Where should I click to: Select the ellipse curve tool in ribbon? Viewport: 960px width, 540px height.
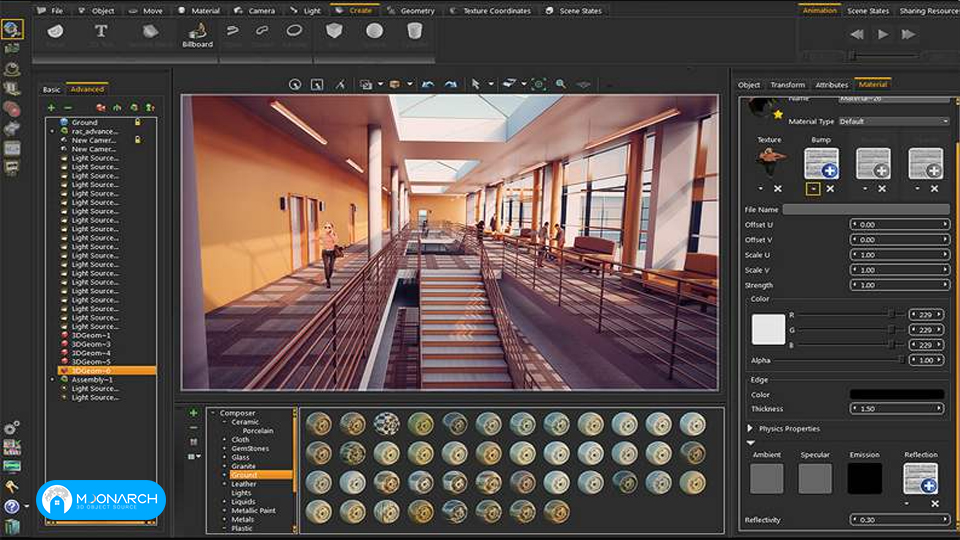pyautogui.click(x=294, y=31)
